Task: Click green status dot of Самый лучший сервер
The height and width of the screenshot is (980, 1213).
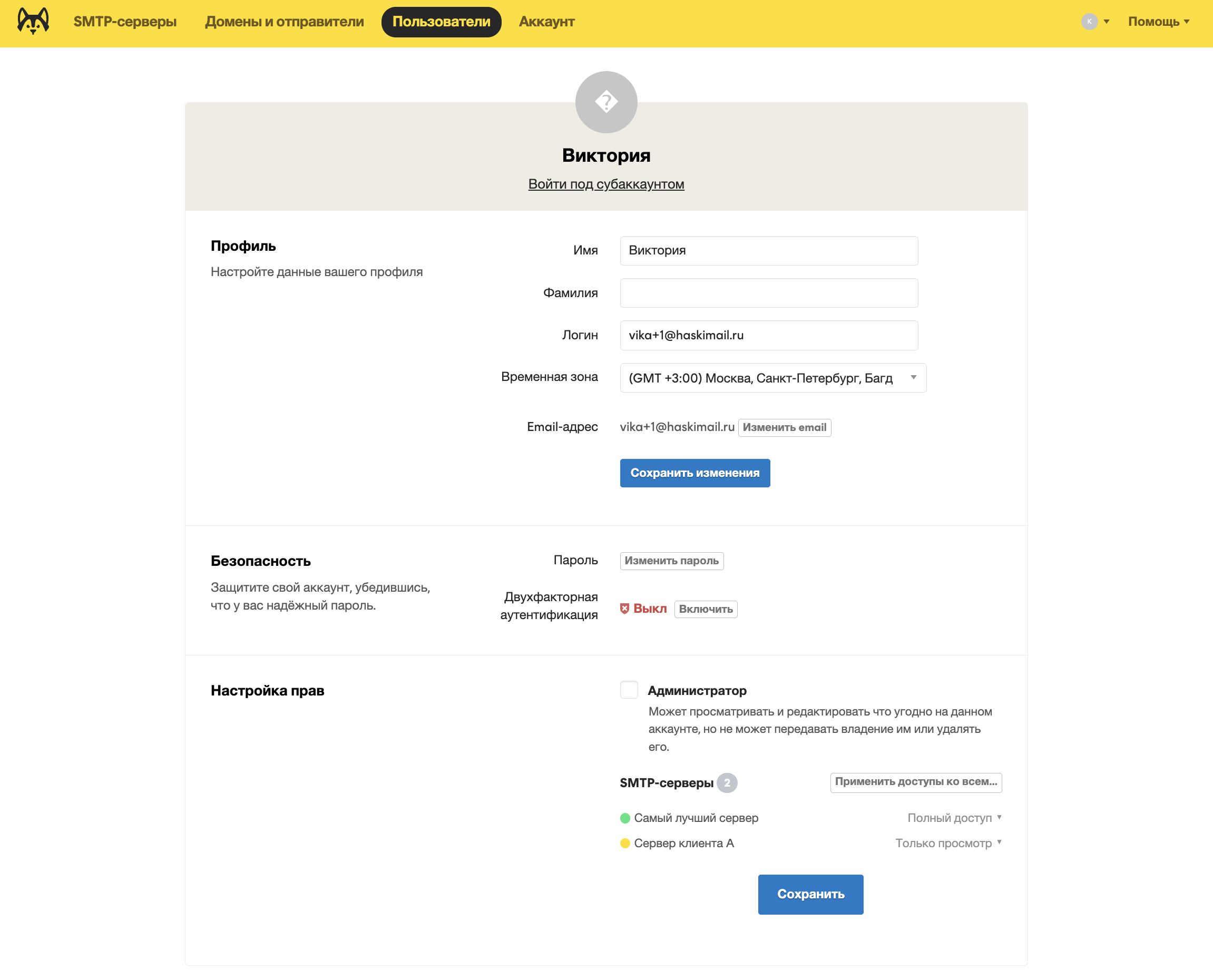Action: (625, 818)
